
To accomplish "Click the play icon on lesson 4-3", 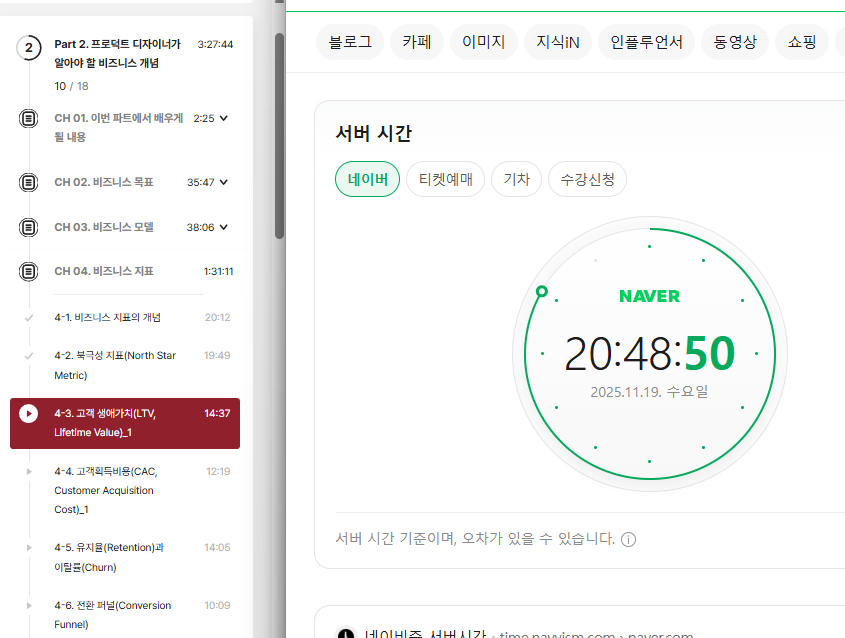I will 29,413.
